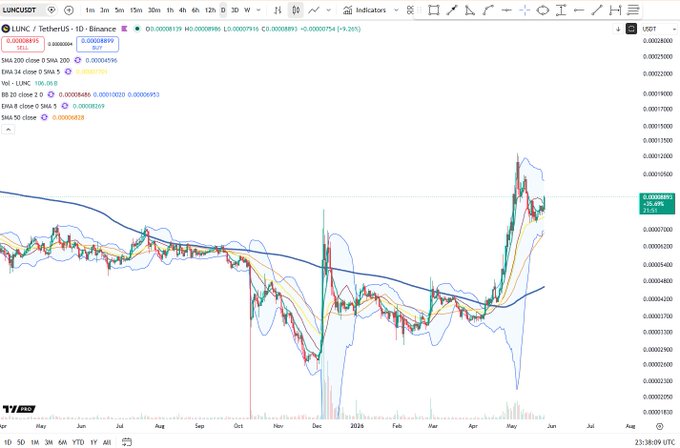The image size is (680, 448).
Task: Select the 3m timeframe
Action: coord(105,10)
